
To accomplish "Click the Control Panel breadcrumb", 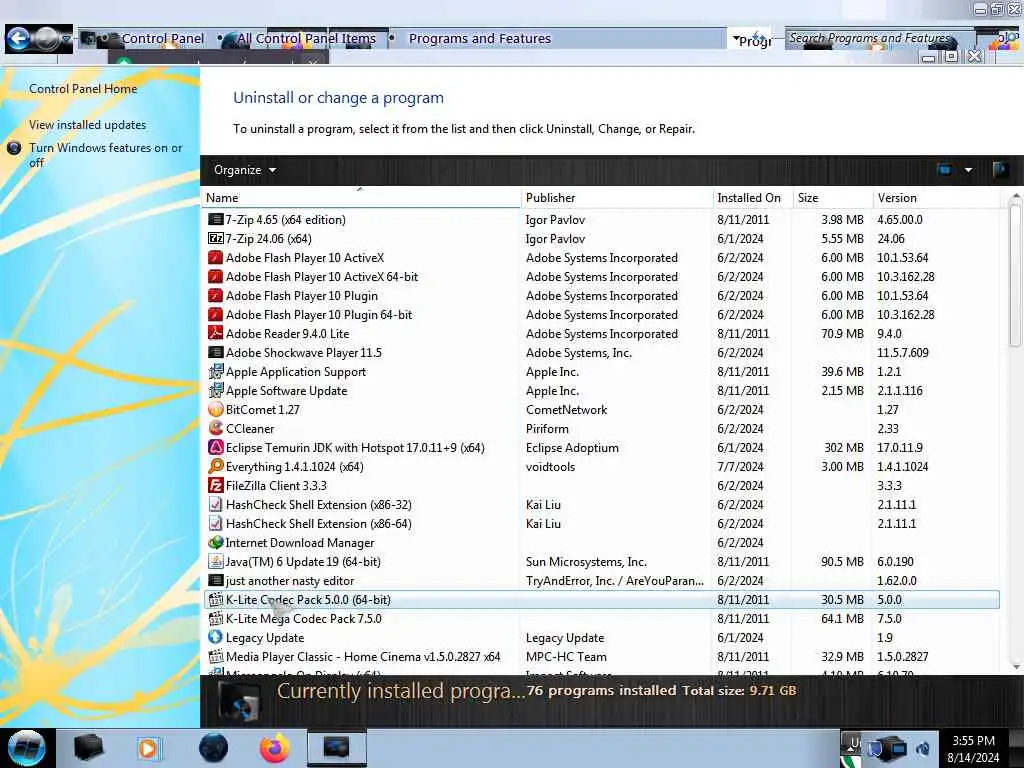I will (163, 39).
